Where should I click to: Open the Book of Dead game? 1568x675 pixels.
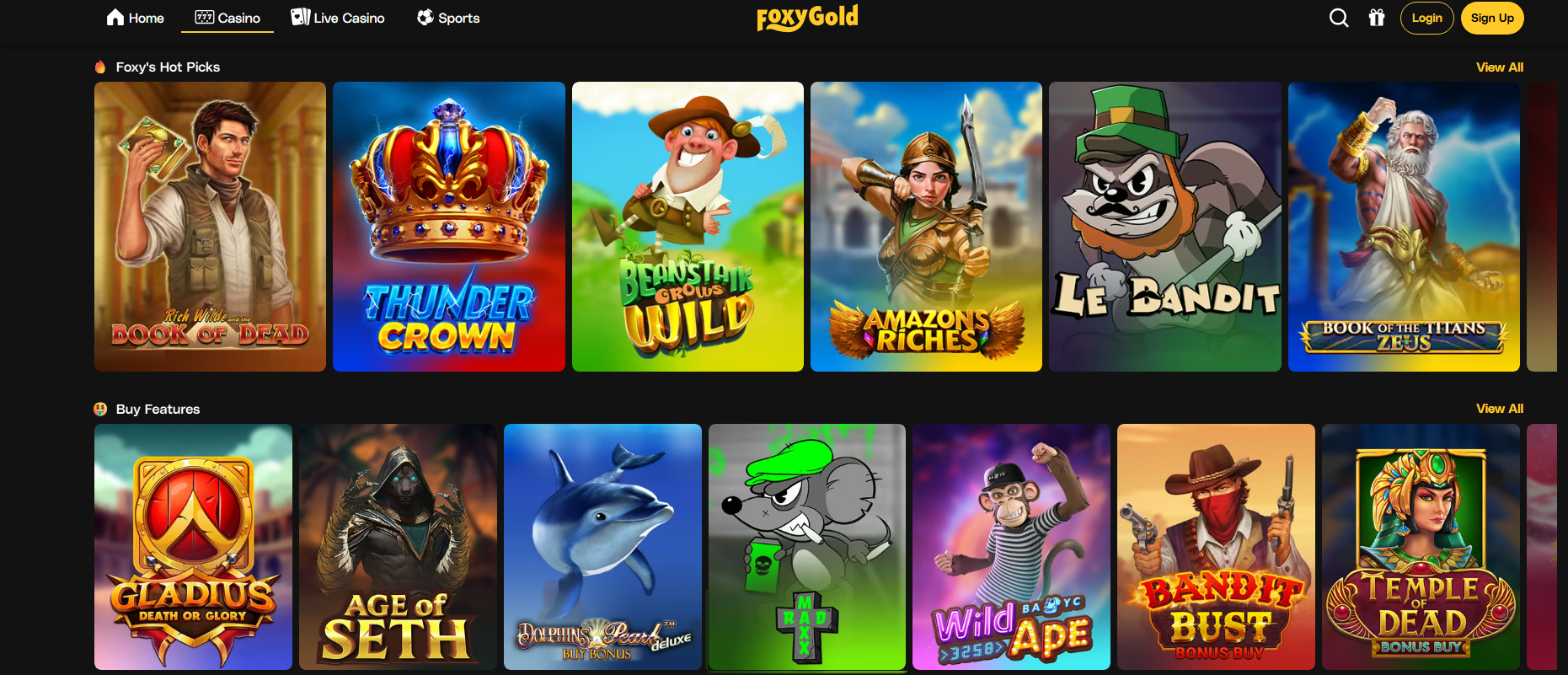pyautogui.click(x=210, y=227)
